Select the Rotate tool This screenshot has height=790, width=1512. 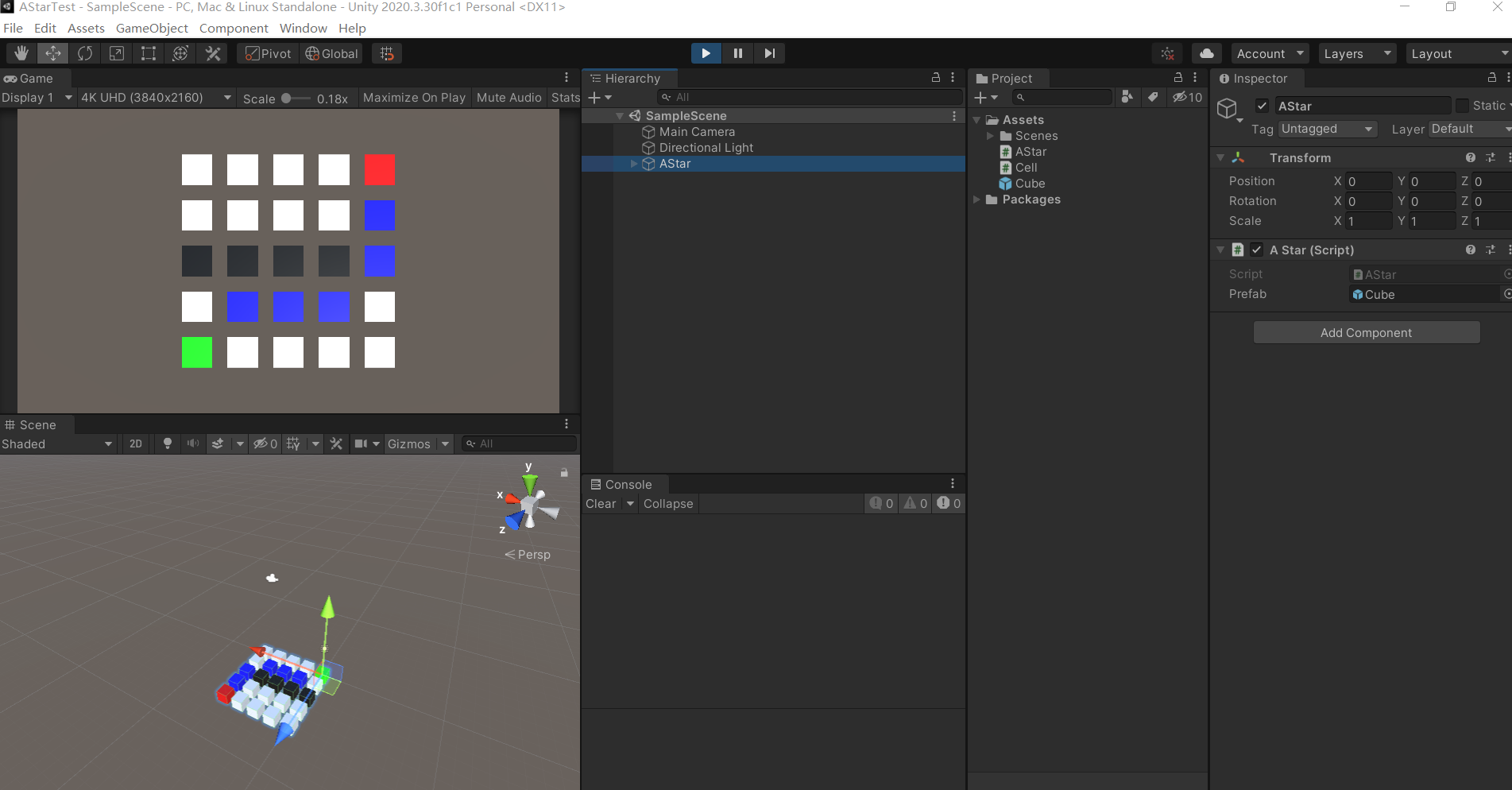tap(85, 53)
